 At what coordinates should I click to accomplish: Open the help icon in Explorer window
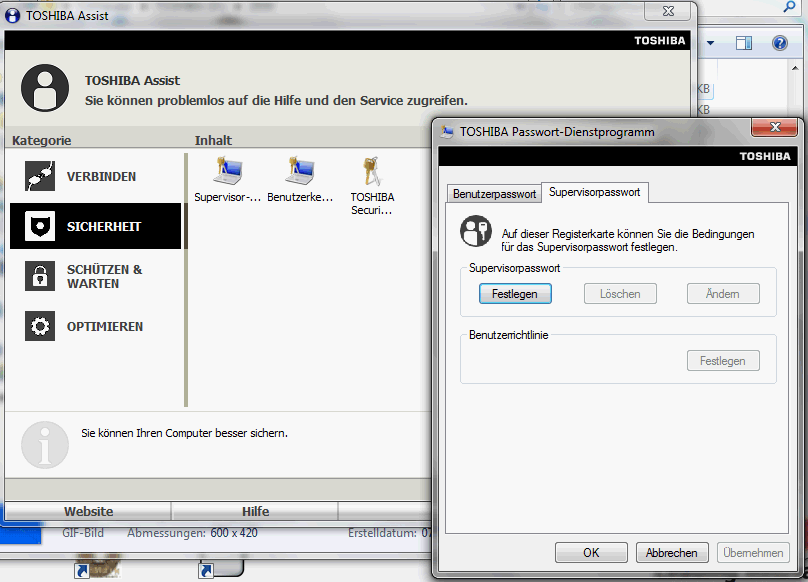(780, 43)
